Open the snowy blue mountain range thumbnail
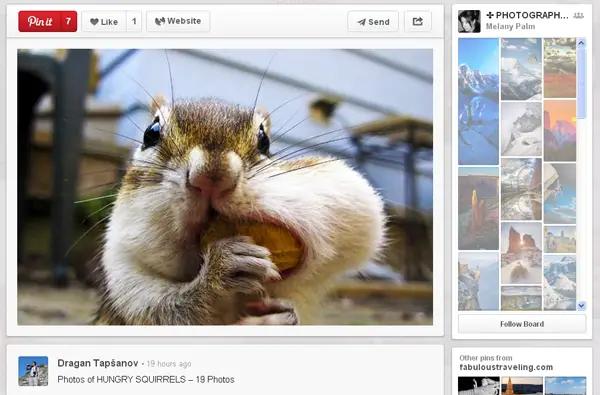Viewport: 600px width, 395px height. [x=560, y=282]
